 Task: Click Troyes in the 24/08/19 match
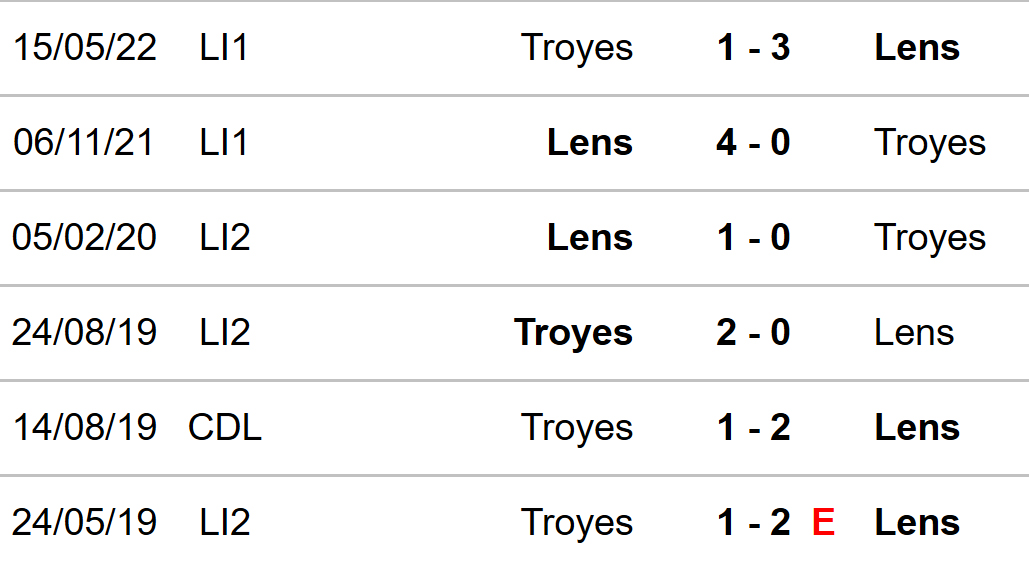click(573, 333)
